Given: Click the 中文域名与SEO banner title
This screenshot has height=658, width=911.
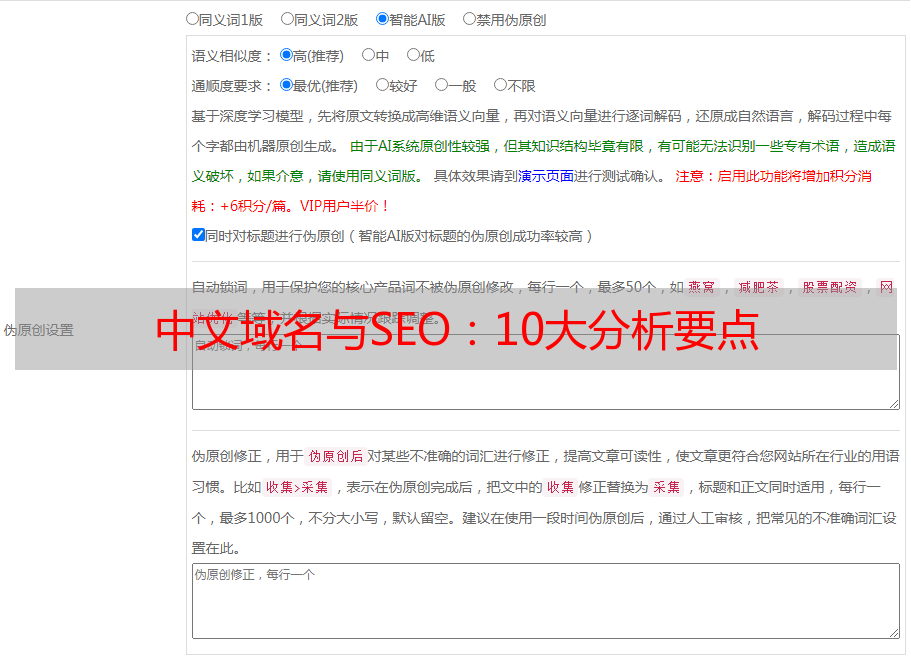Looking at the screenshot, I should (x=457, y=330).
